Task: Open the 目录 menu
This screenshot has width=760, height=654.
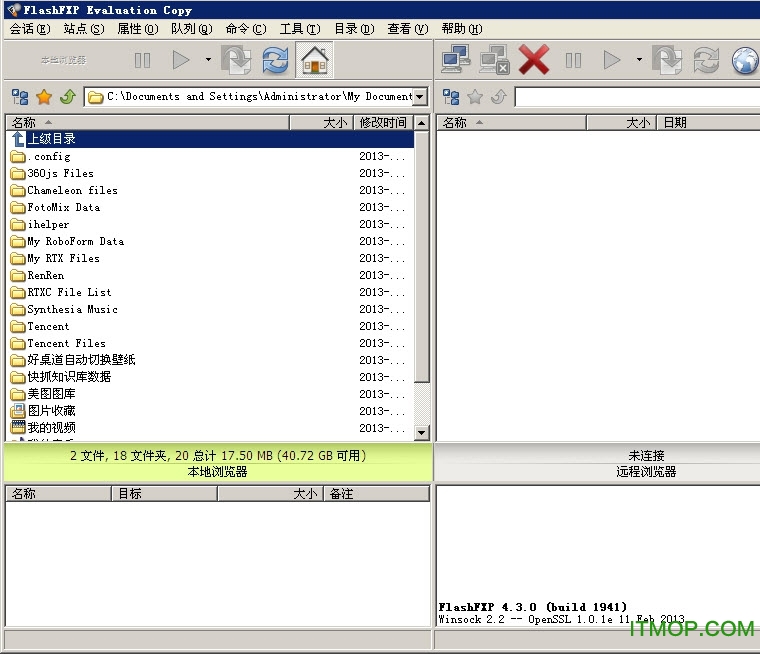Action: click(354, 29)
